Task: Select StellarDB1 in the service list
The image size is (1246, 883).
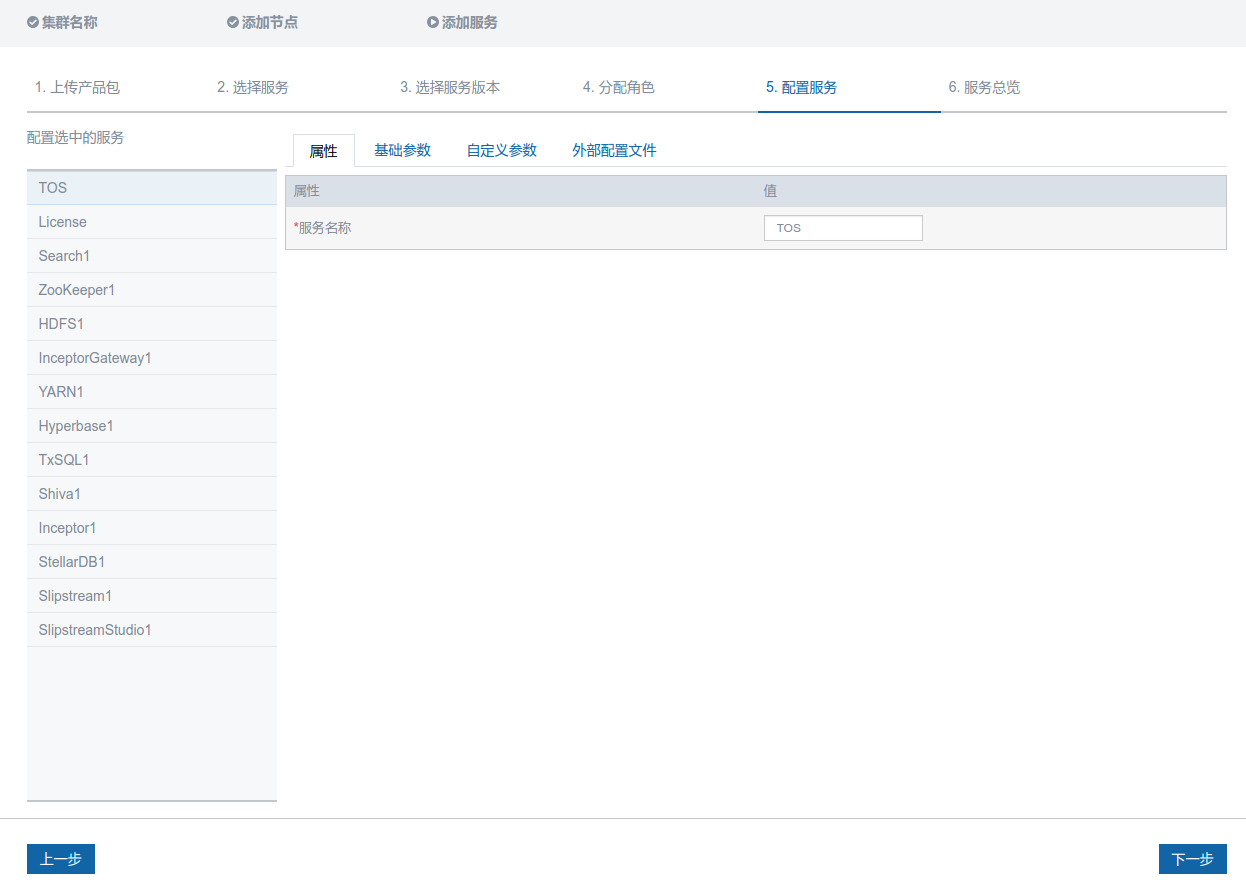Action: (x=152, y=562)
